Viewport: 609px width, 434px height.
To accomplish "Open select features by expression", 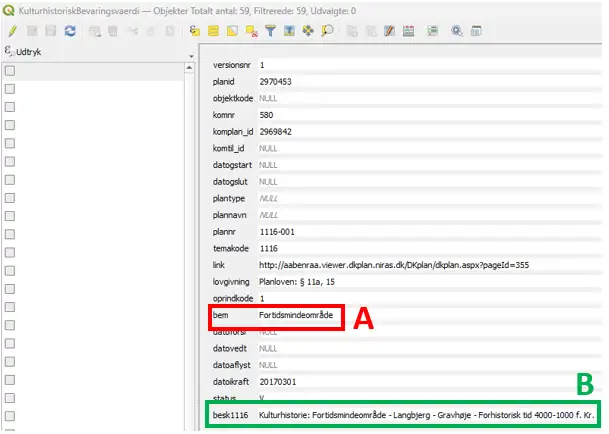I will pyautogui.click(x=195, y=31).
